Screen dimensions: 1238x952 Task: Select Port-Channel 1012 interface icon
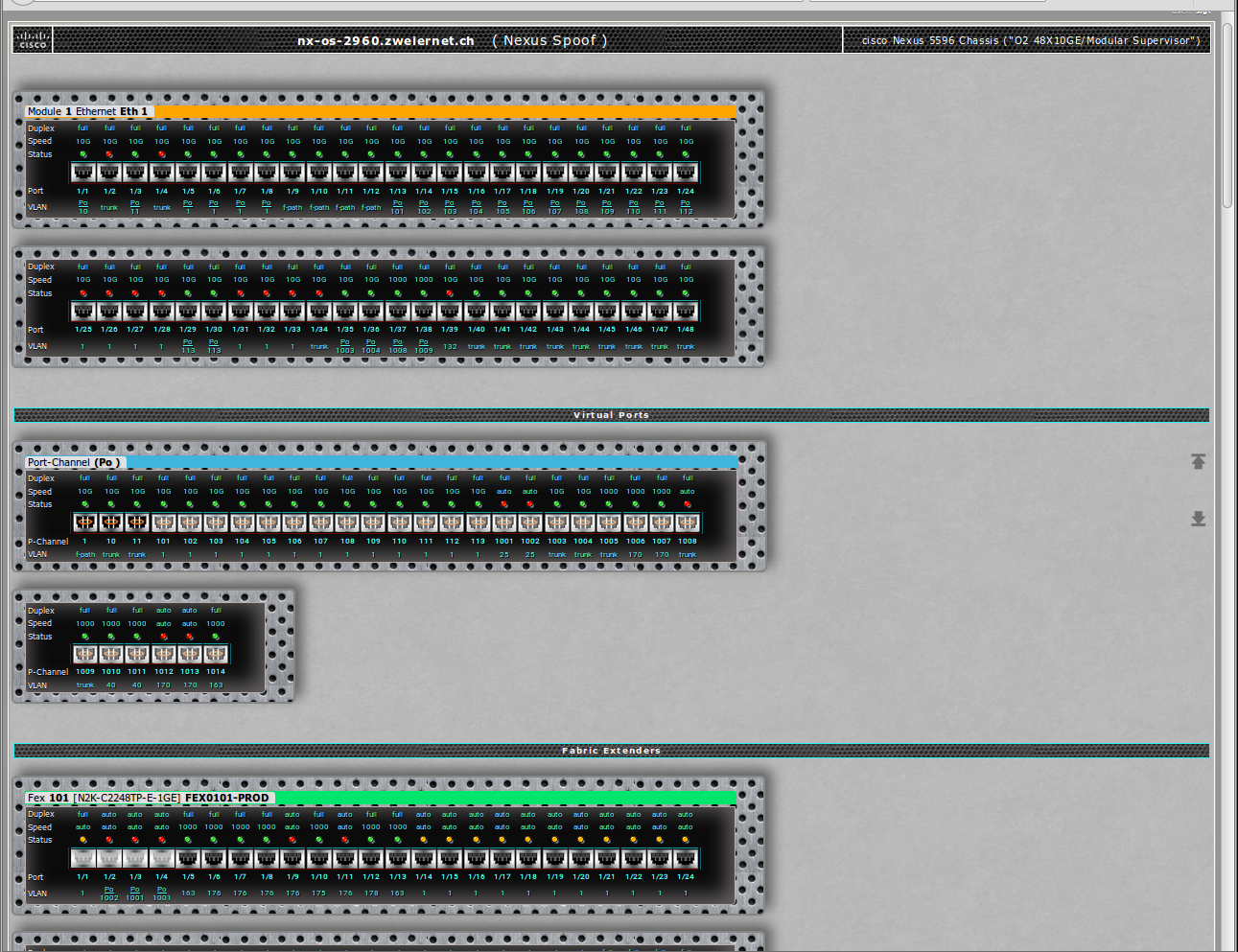(164, 654)
